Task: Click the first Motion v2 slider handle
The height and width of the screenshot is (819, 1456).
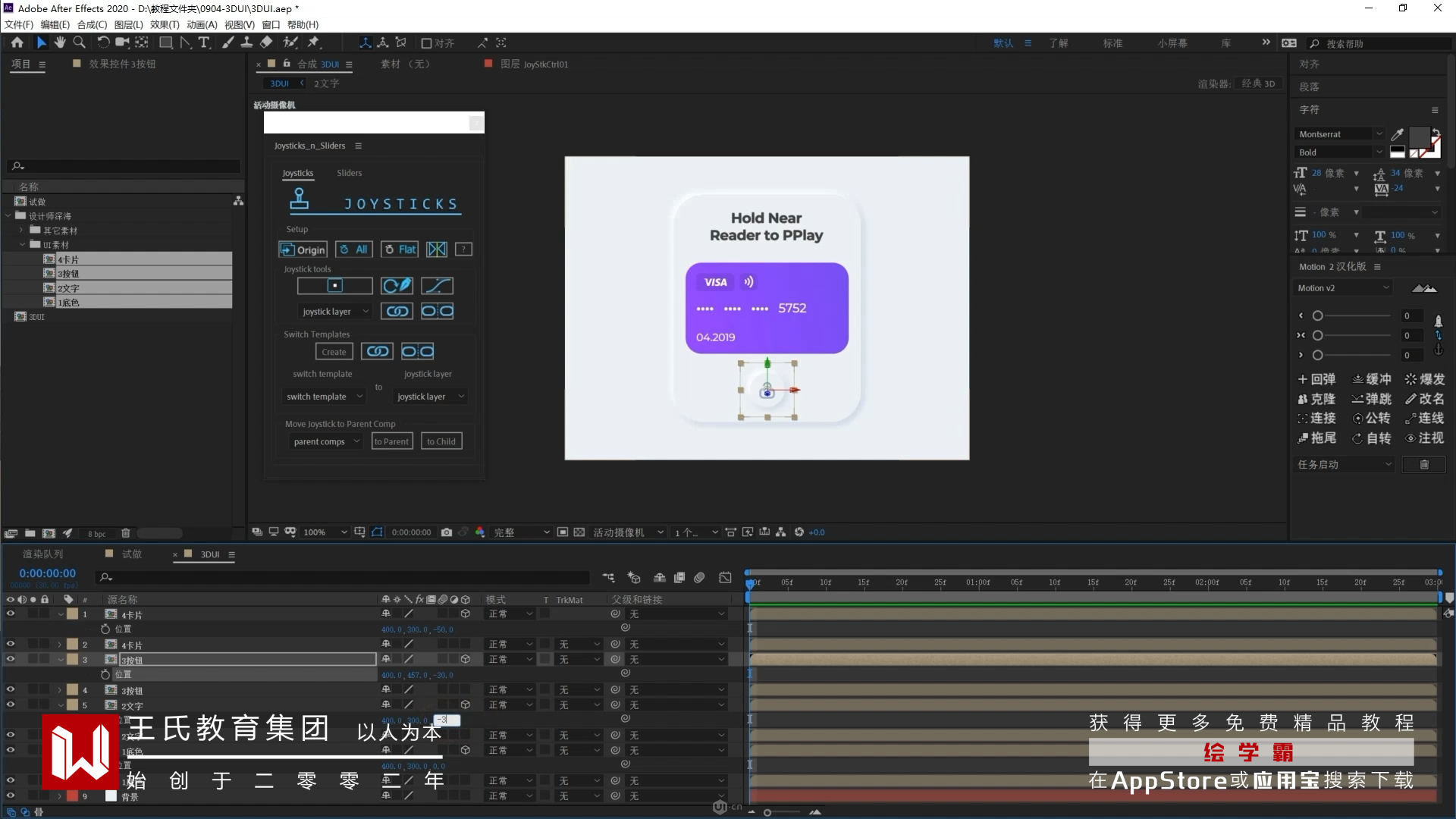Action: [1318, 316]
